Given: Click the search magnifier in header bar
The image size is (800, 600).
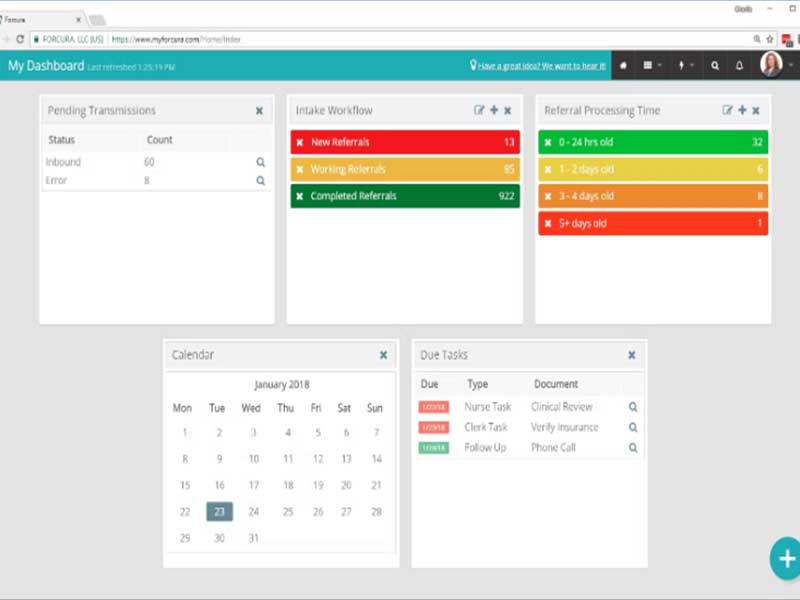Looking at the screenshot, I should click(x=715, y=66).
